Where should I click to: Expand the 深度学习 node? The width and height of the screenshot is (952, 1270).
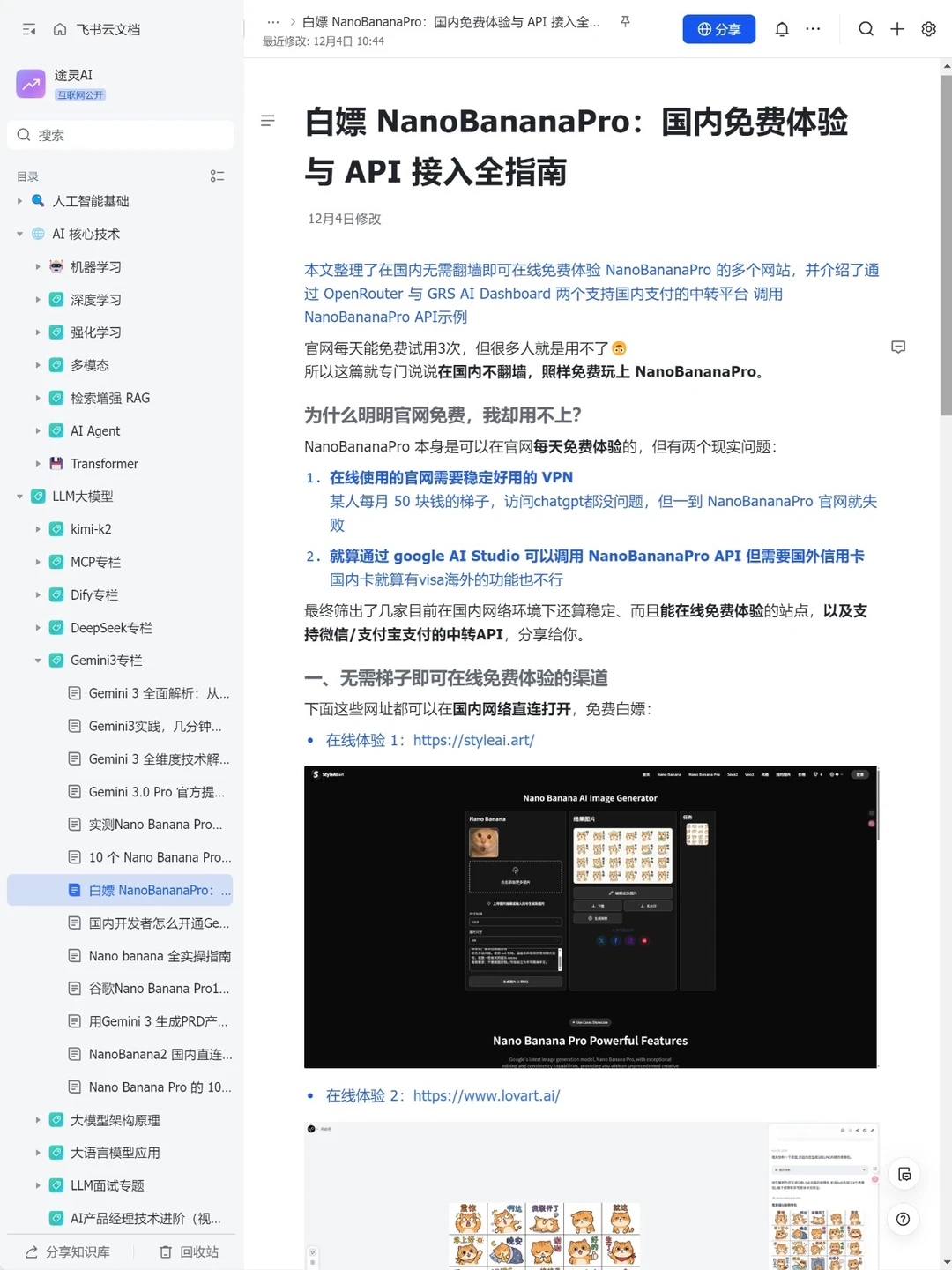(x=38, y=300)
